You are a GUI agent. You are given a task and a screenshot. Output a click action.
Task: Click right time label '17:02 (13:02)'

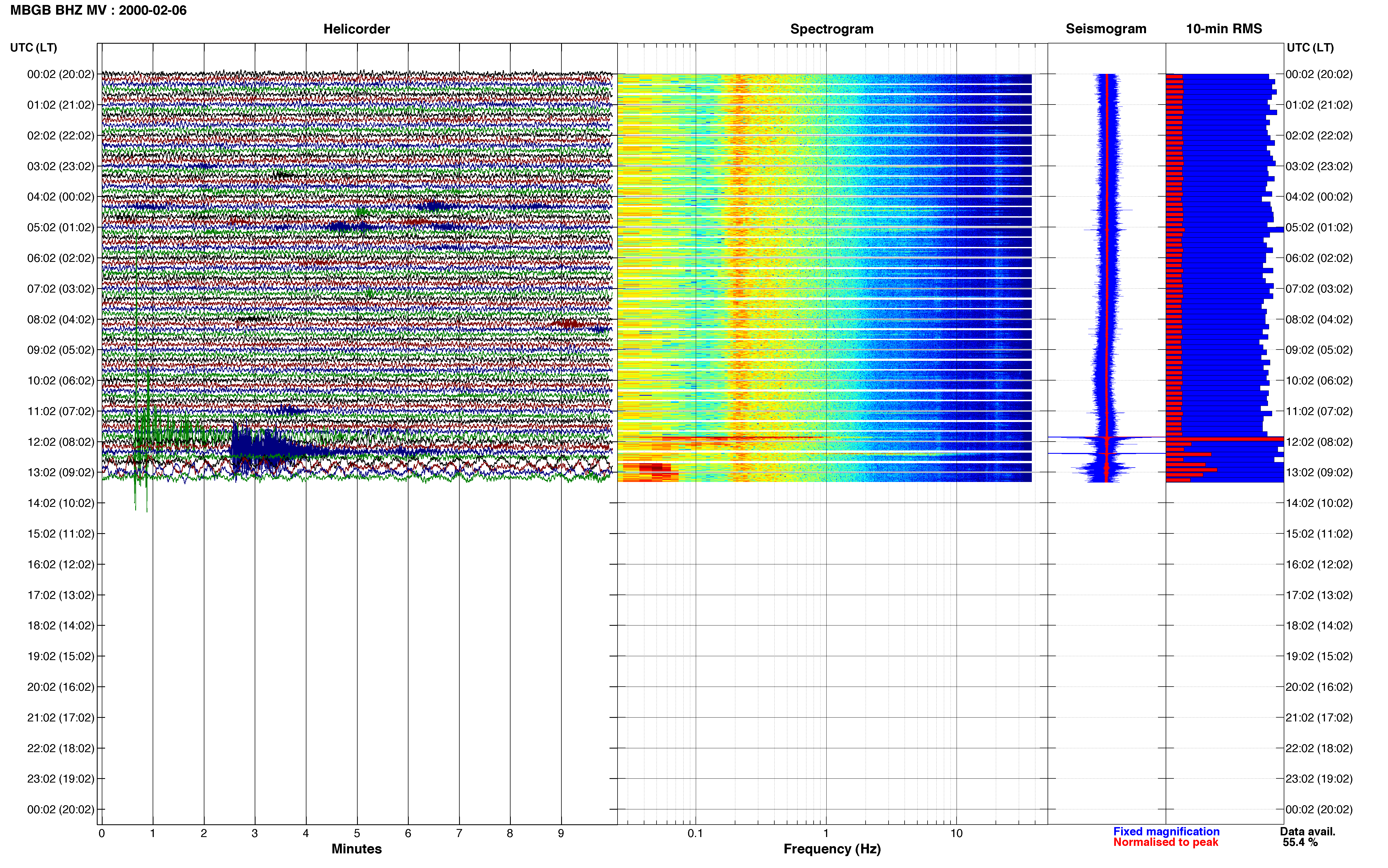(x=1319, y=595)
